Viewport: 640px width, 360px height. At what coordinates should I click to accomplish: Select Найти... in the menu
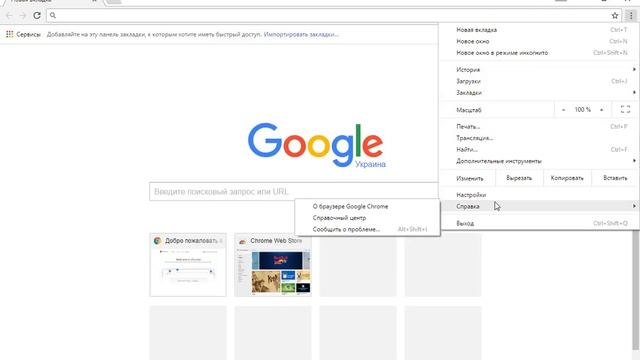click(539, 149)
